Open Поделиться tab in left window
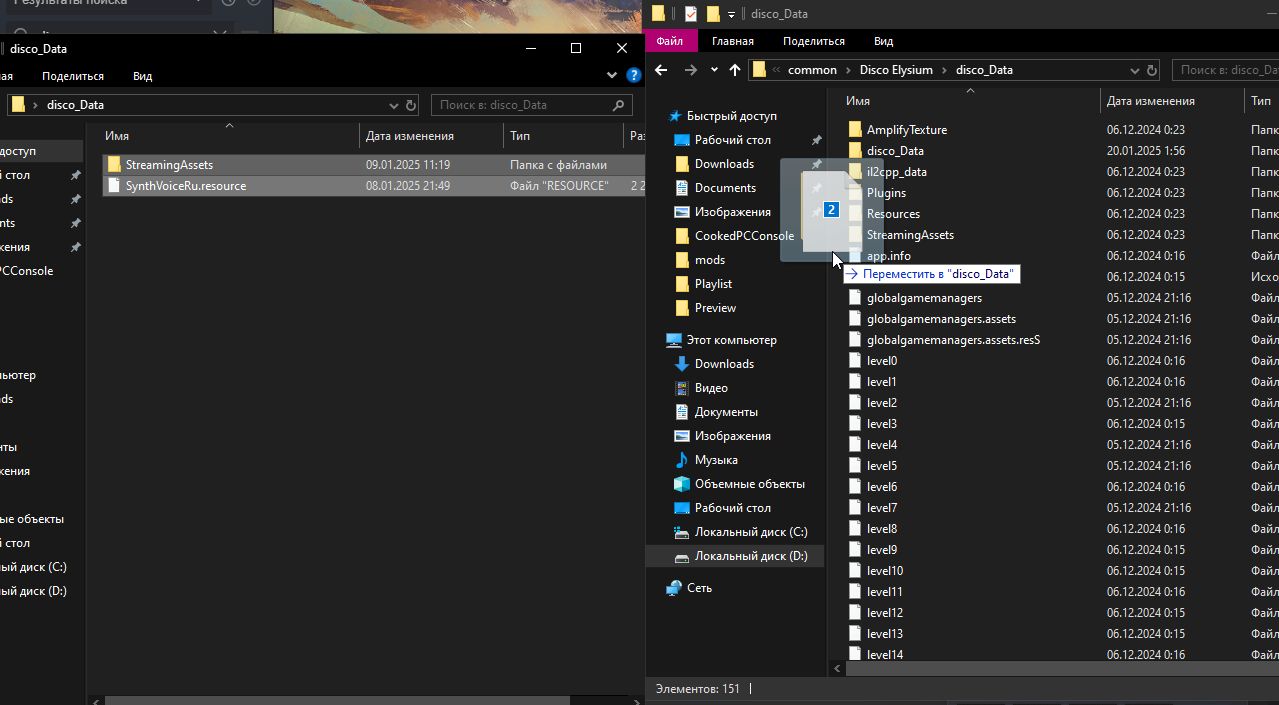 click(73, 76)
